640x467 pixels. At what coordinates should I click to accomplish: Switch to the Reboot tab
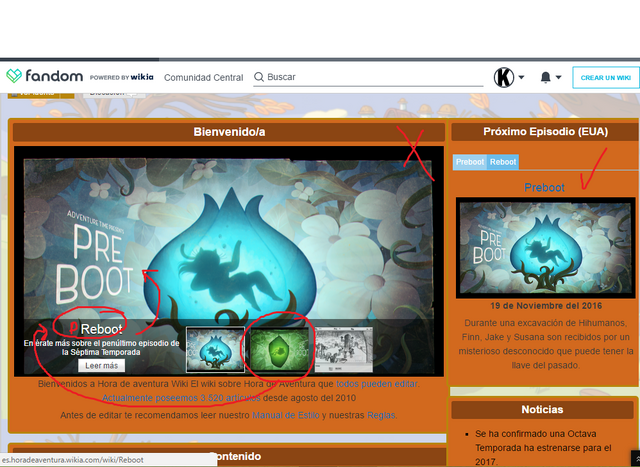coord(503,162)
